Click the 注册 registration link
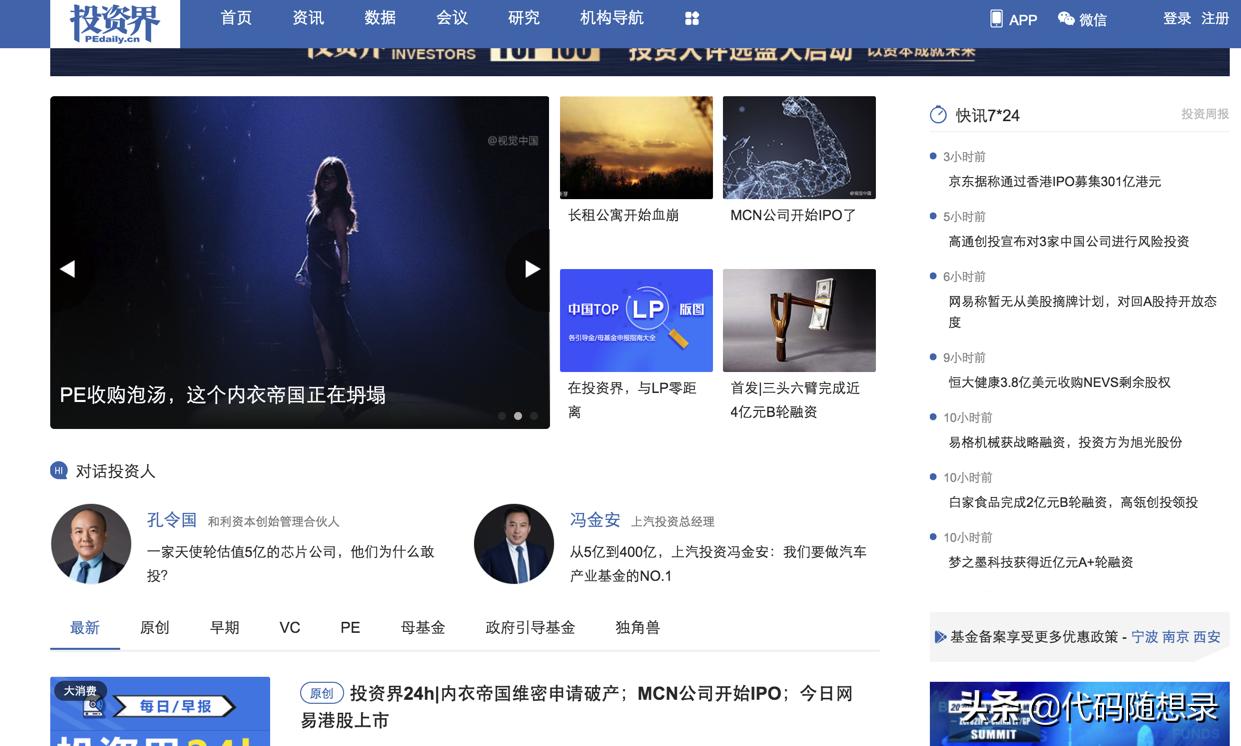Image resolution: width=1241 pixels, height=746 pixels. (1211, 18)
